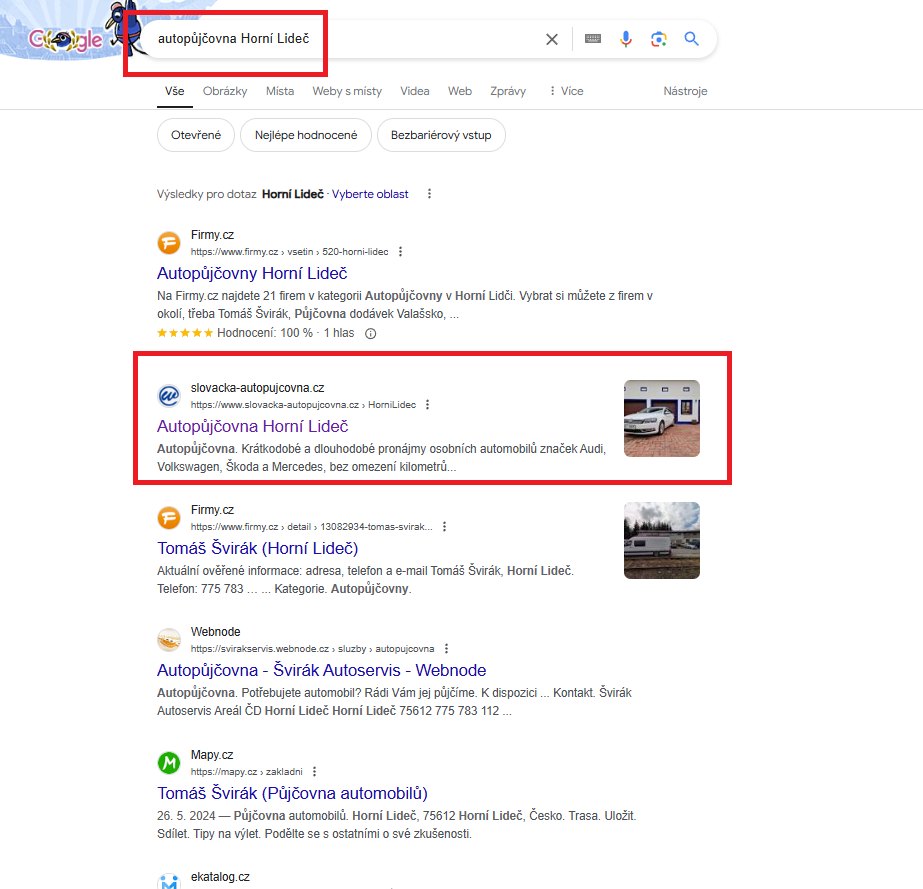Click the Firmy.cz favicon of Autopůjčovny result
The height and width of the screenshot is (889, 923).
point(169,243)
